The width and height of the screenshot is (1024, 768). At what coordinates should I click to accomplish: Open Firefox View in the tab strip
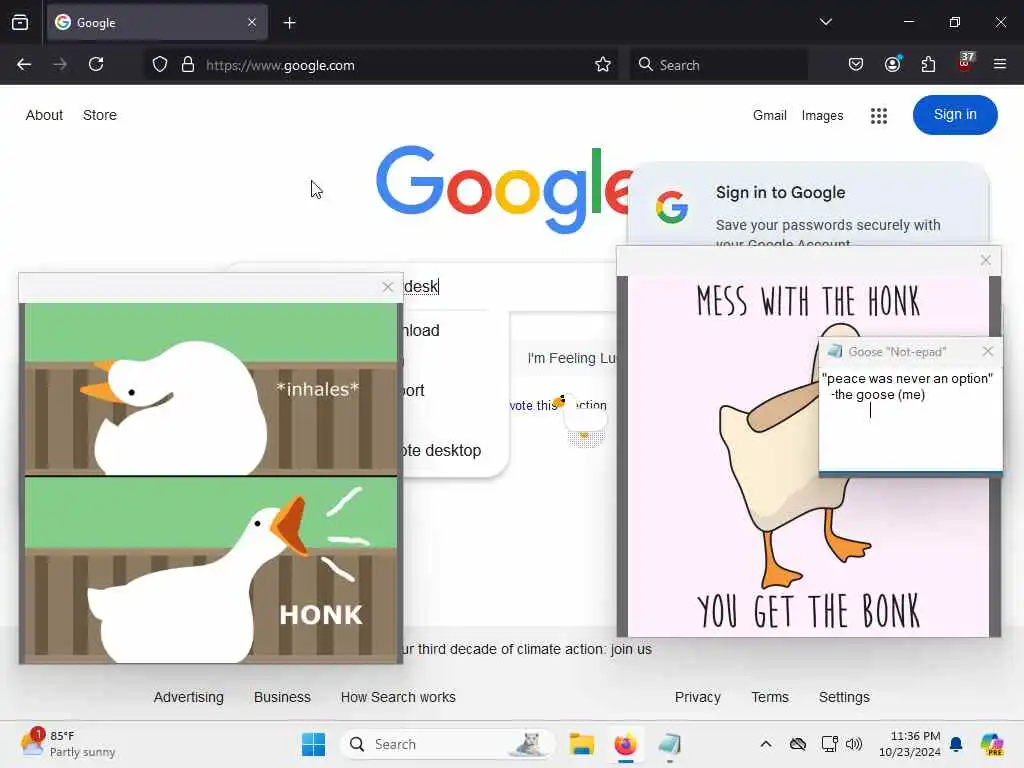[20, 23]
